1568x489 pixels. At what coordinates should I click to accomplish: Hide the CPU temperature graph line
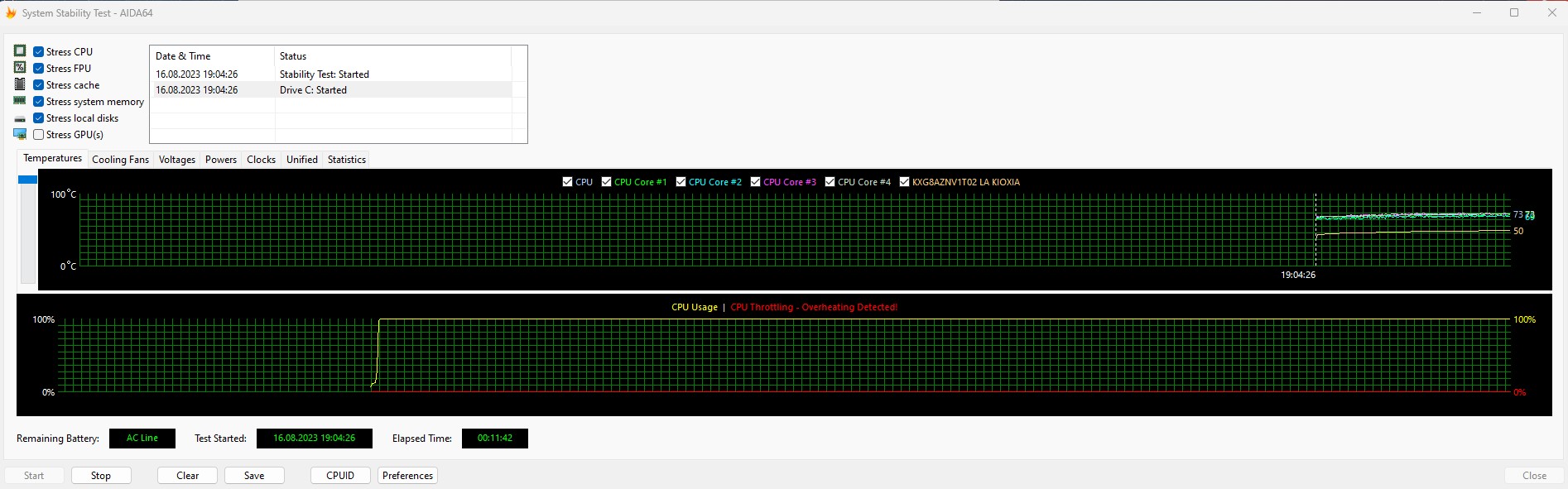tap(567, 182)
